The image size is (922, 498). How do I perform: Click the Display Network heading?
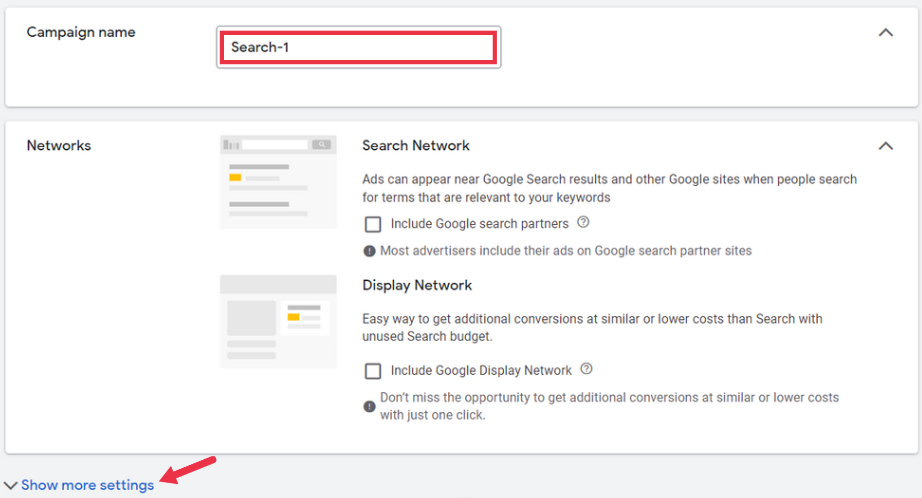(x=417, y=285)
